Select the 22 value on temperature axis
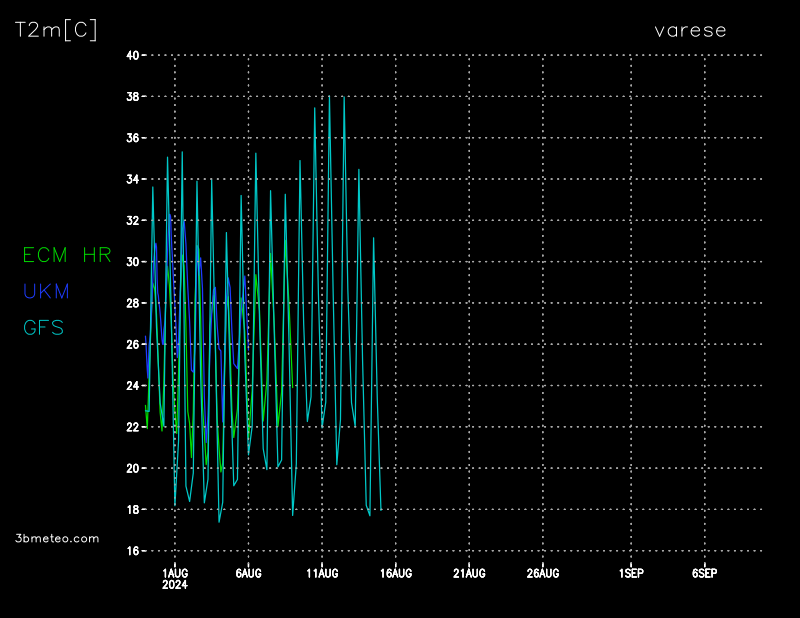800x618 pixels. (x=131, y=427)
